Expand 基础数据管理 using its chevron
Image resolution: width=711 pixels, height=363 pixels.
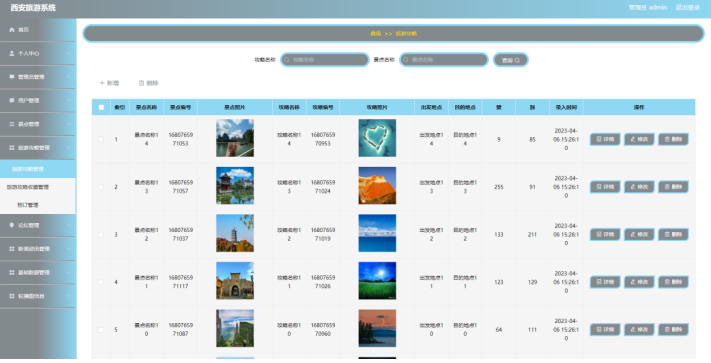(x=68, y=272)
